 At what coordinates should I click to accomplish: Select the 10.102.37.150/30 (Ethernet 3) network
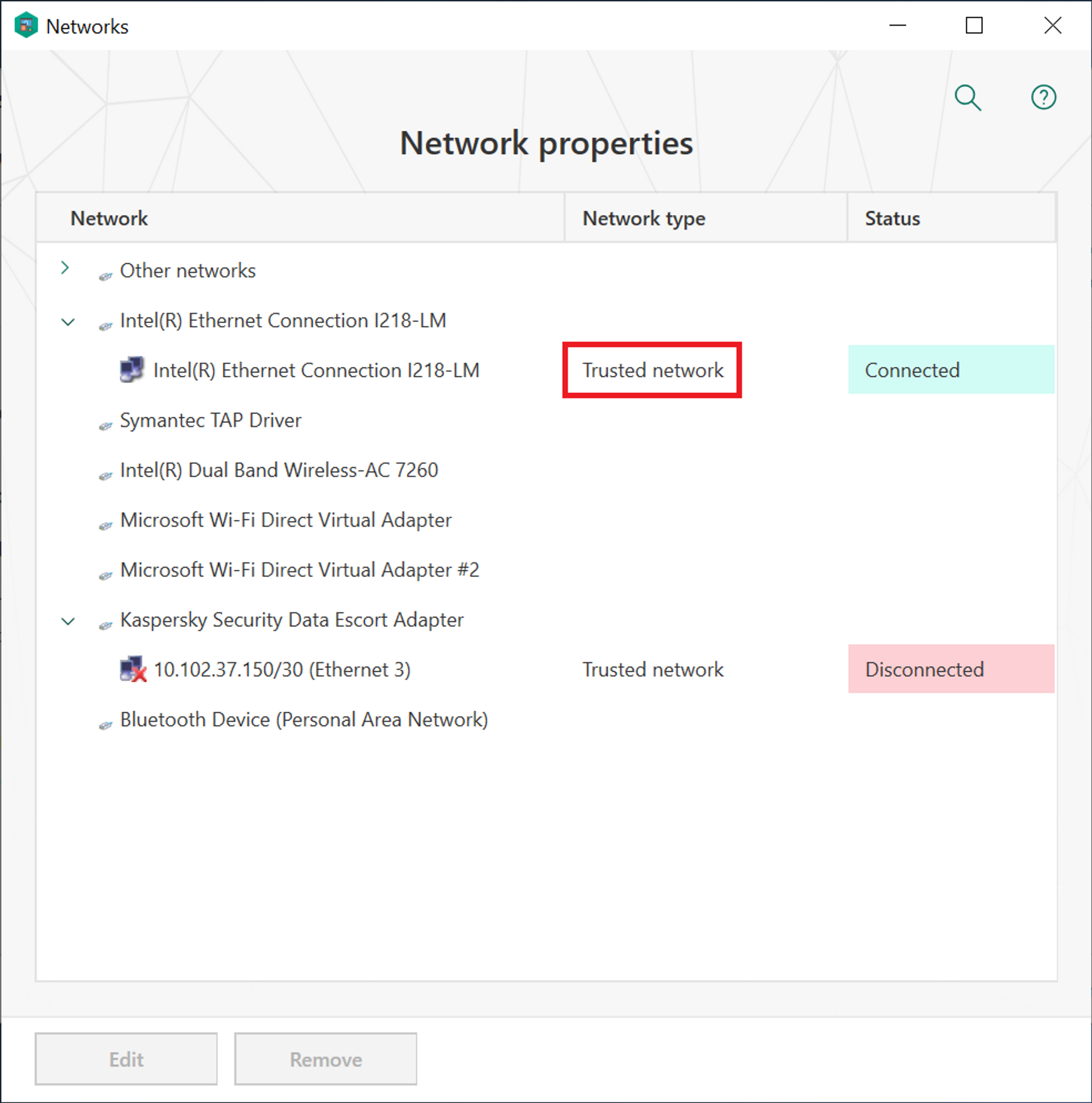click(282, 670)
